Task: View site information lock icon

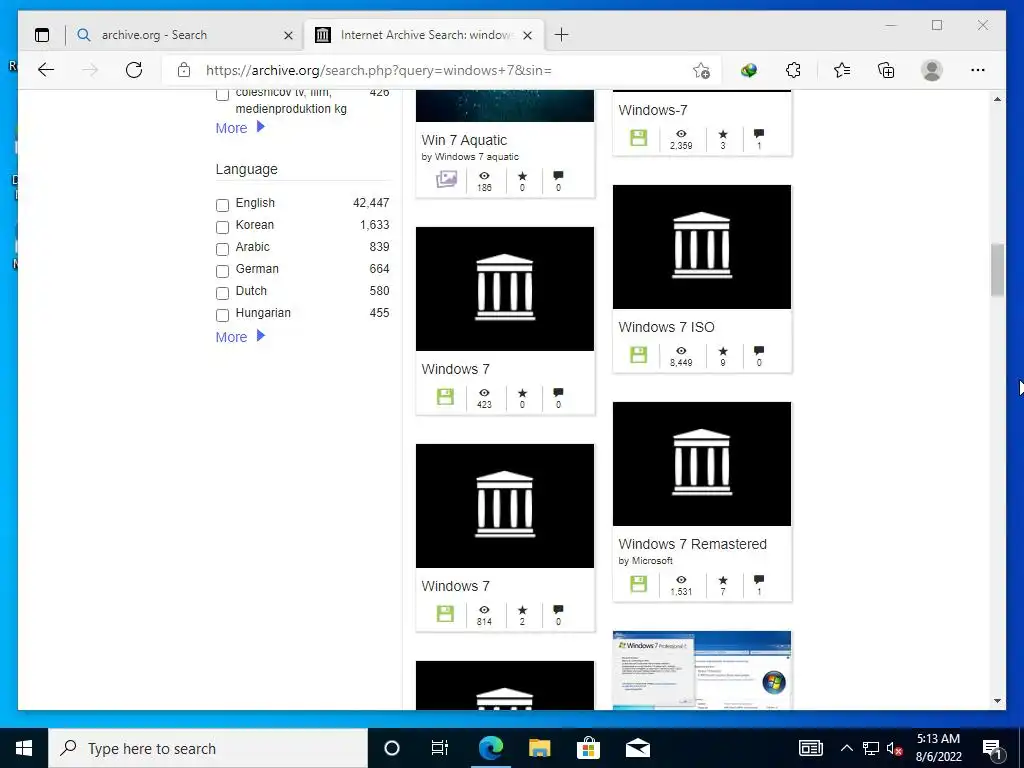Action: click(x=184, y=70)
